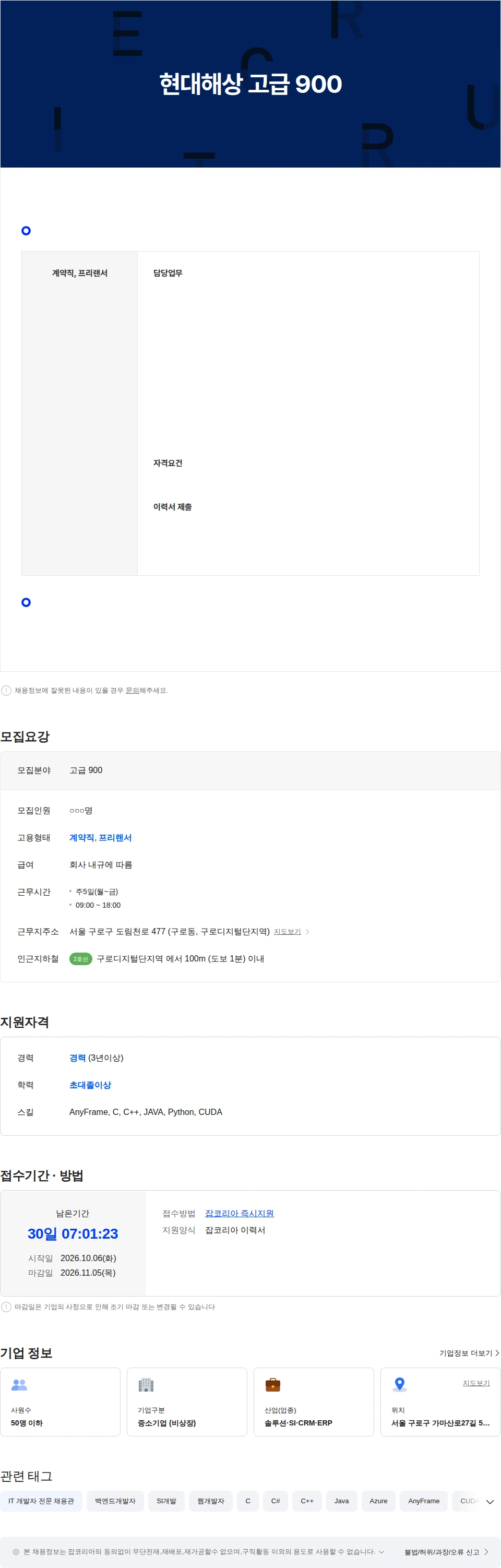Click the 경력 career link
Viewport: 501px width, 1568px height.
click(77, 1058)
